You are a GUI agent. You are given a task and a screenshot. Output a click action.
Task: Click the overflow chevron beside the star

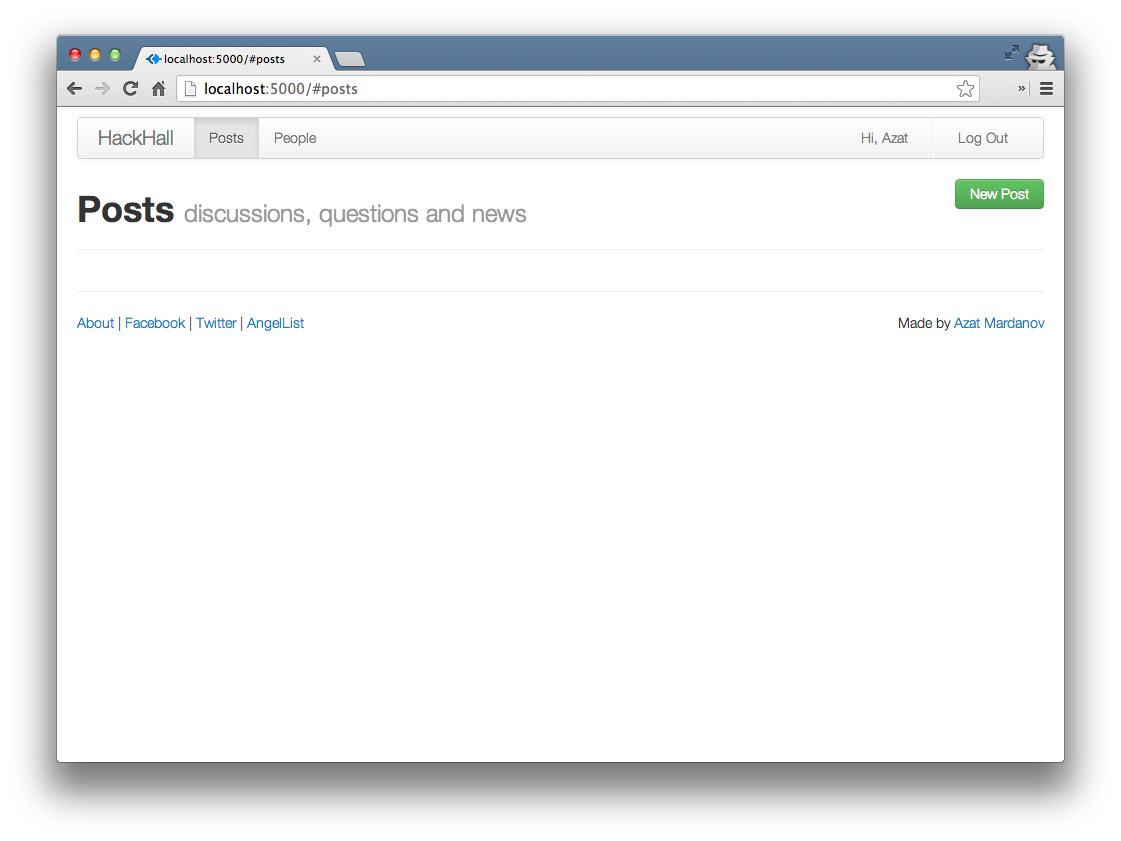click(1020, 88)
